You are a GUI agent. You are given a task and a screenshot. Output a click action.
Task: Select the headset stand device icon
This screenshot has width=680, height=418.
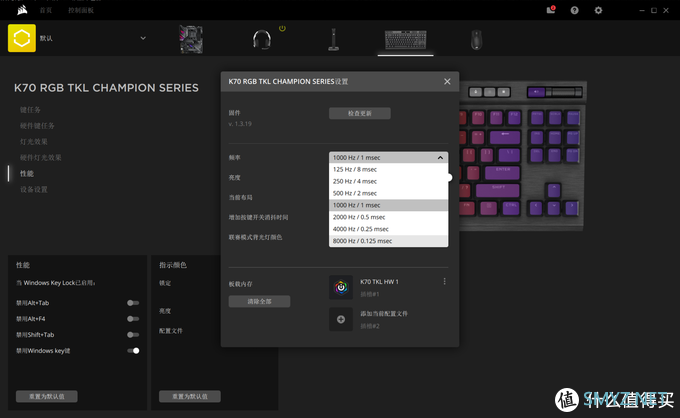pyautogui.click(x=333, y=39)
